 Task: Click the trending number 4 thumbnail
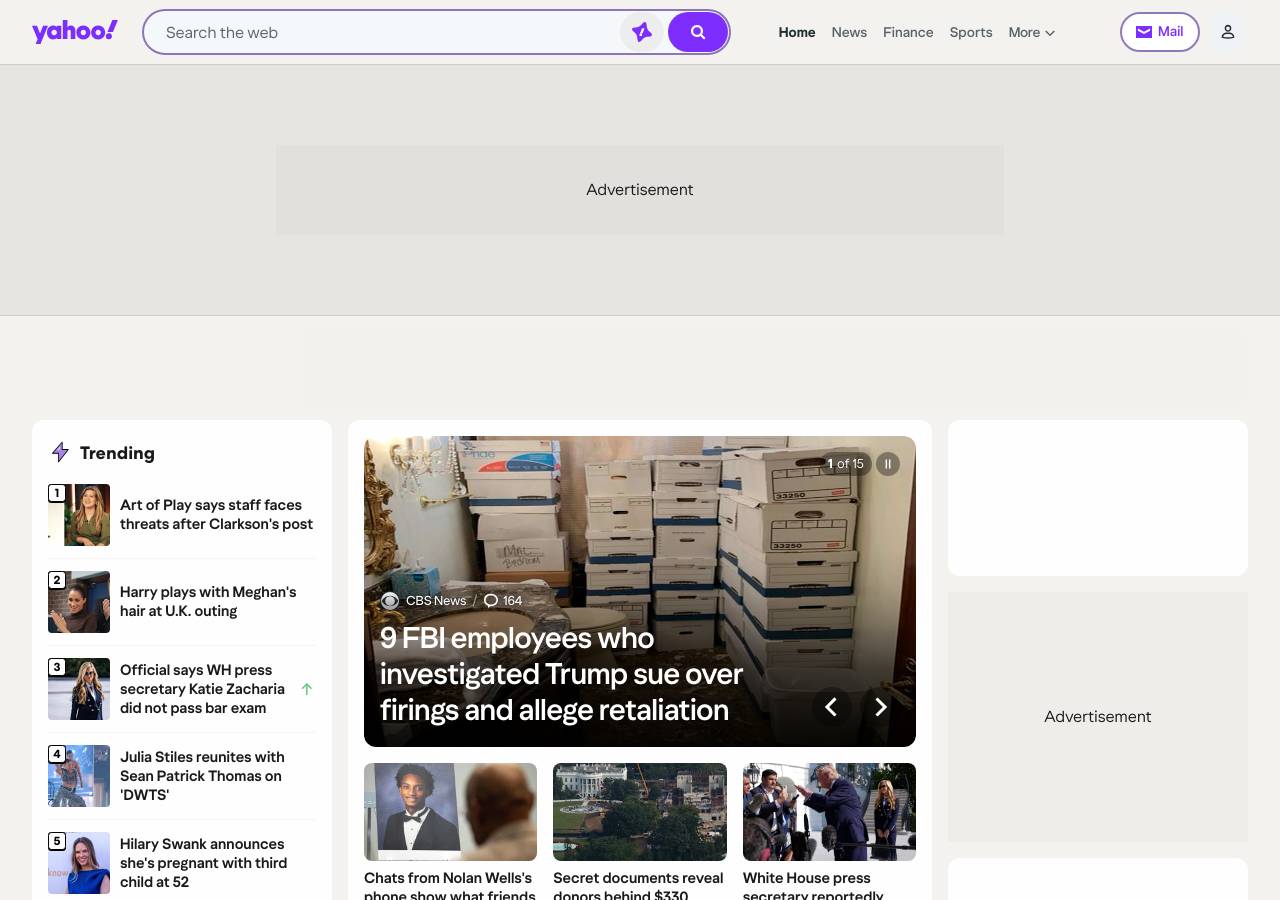tap(79, 776)
